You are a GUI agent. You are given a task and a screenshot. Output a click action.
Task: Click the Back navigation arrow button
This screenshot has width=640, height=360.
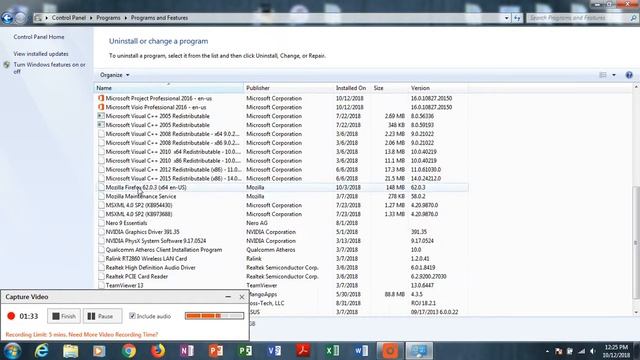tap(7, 18)
